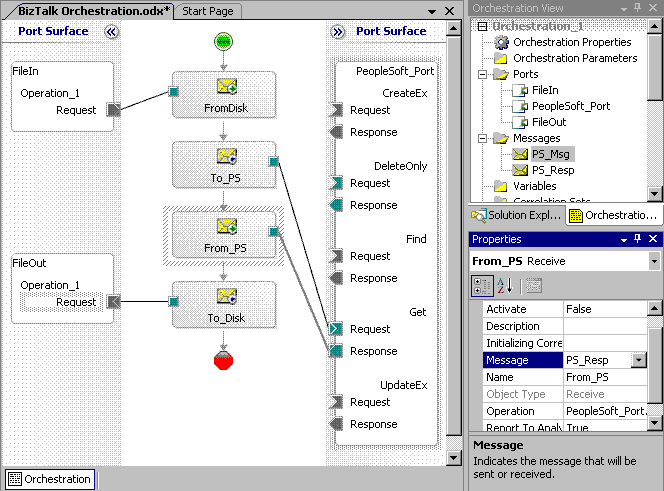Switch to Solution Explorer tab

pos(517,215)
